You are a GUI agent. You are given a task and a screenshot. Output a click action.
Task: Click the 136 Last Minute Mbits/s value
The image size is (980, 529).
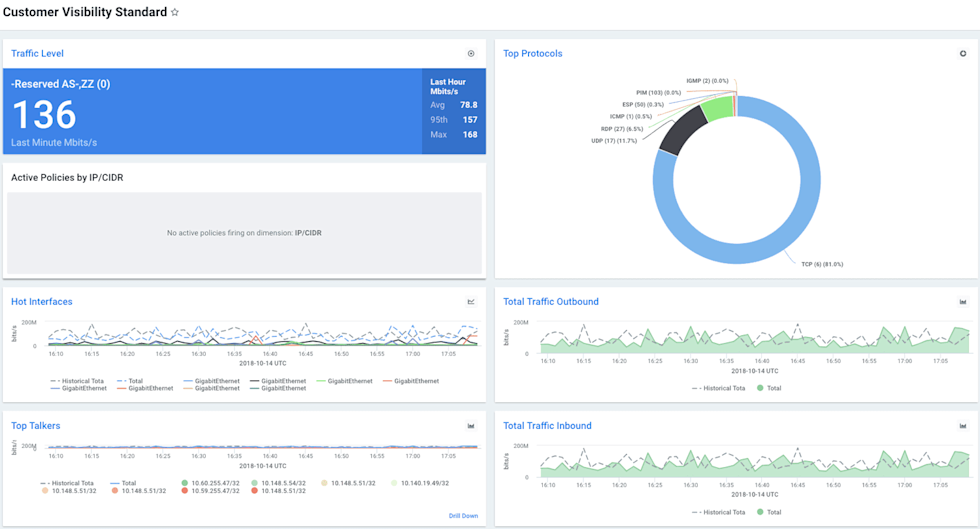point(44,115)
